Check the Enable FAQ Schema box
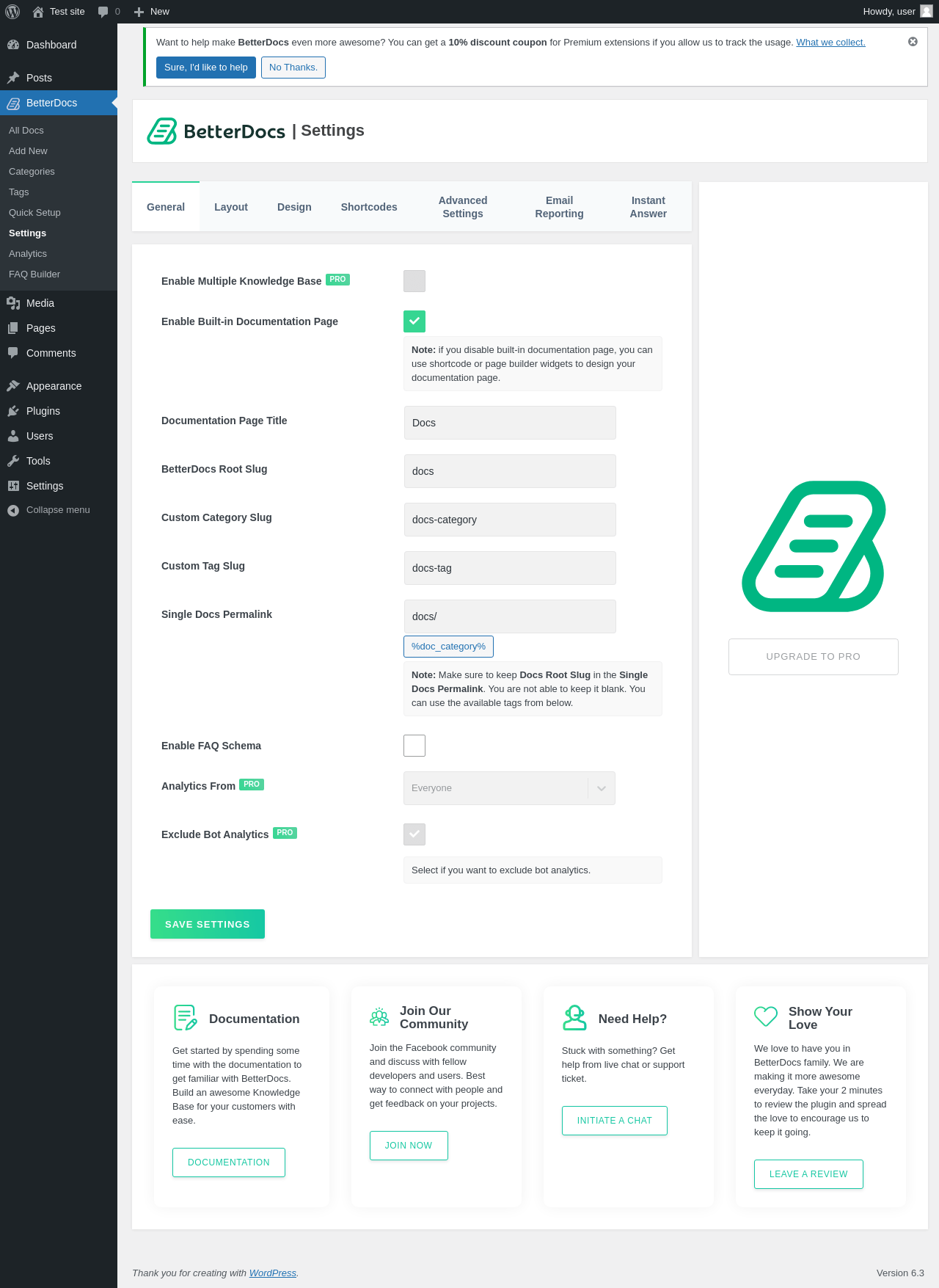 click(x=414, y=746)
